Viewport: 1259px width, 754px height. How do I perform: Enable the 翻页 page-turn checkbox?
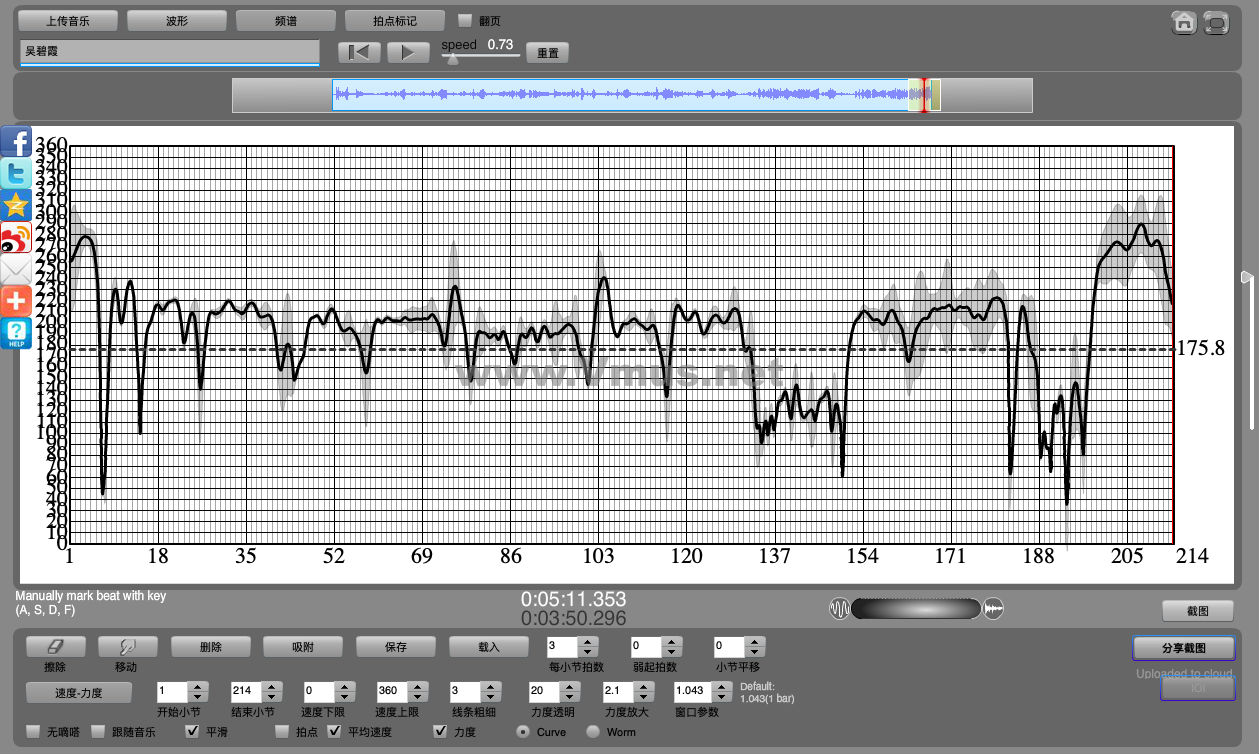[464, 20]
